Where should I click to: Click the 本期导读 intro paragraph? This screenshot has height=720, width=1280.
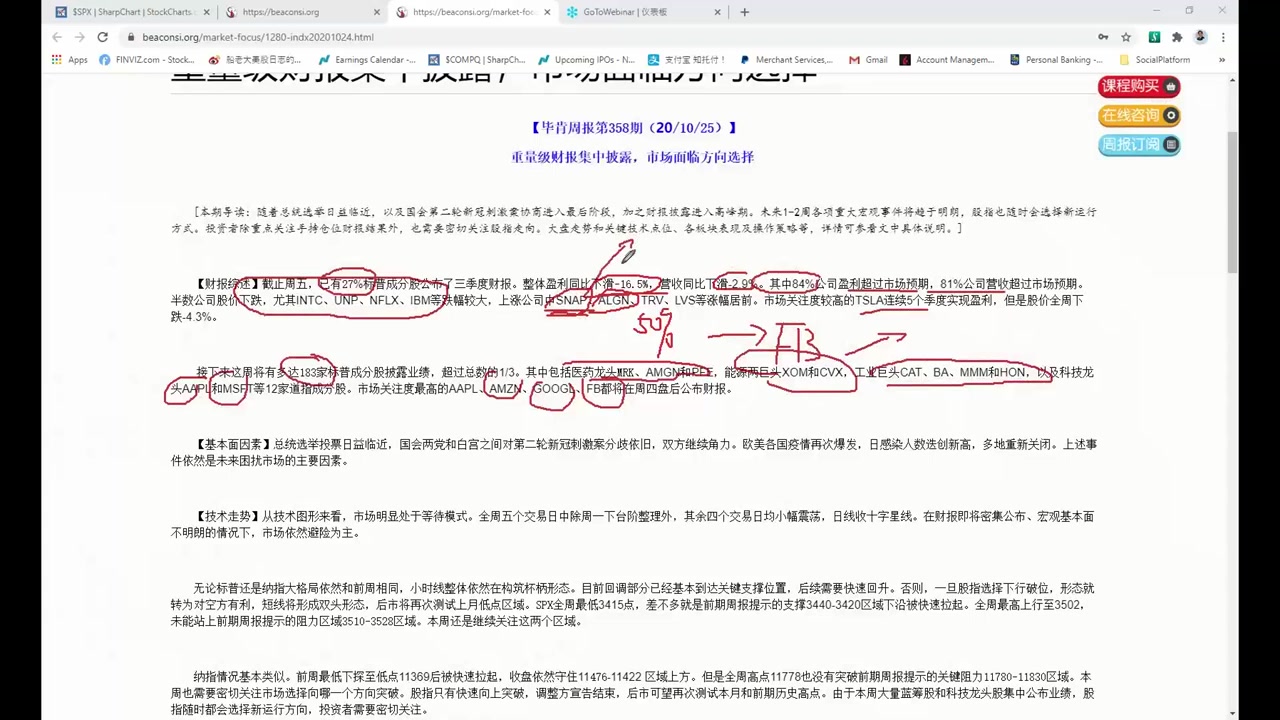(633, 220)
